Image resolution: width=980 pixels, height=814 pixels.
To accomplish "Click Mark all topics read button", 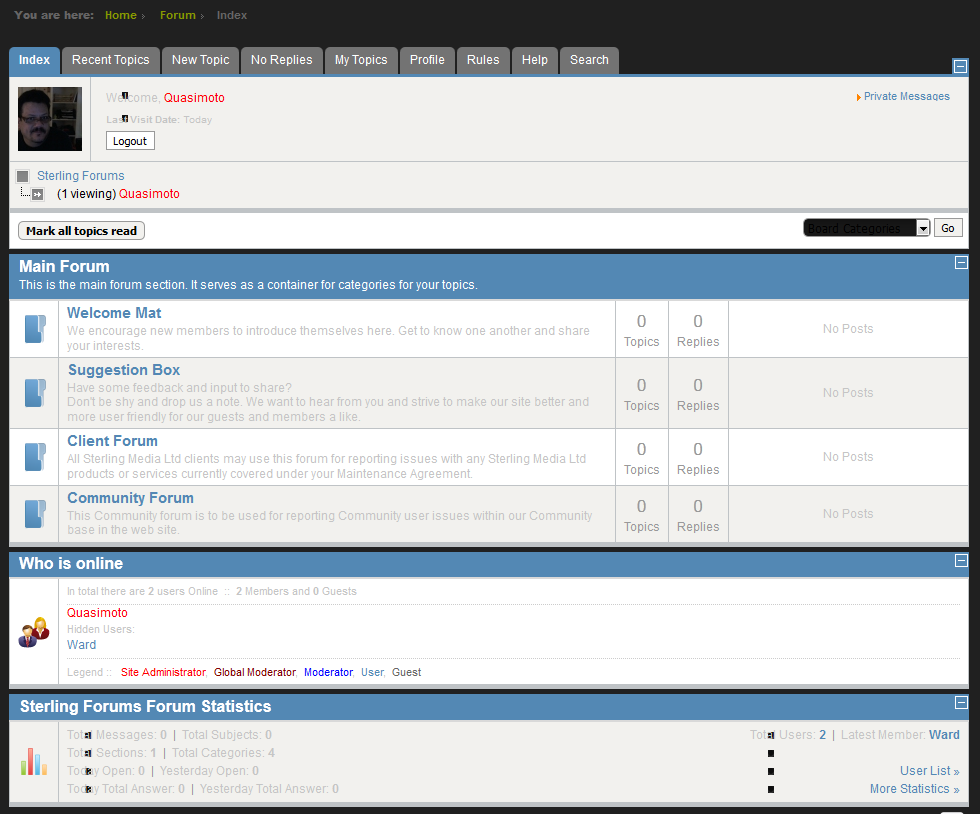I will (x=81, y=231).
